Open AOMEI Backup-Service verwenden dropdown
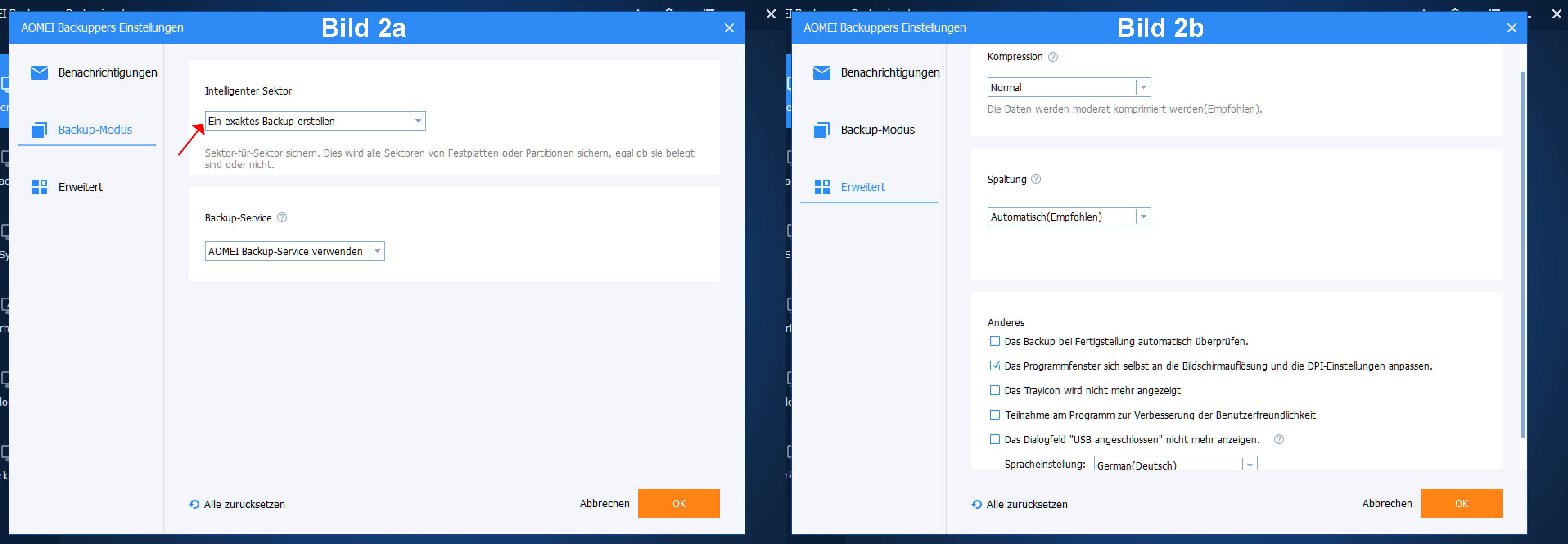 377,251
